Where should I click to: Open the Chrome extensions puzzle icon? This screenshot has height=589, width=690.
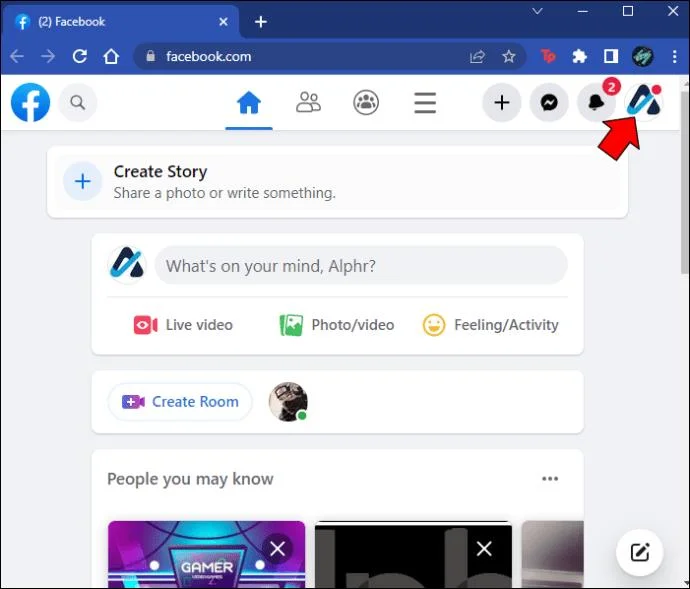click(579, 56)
